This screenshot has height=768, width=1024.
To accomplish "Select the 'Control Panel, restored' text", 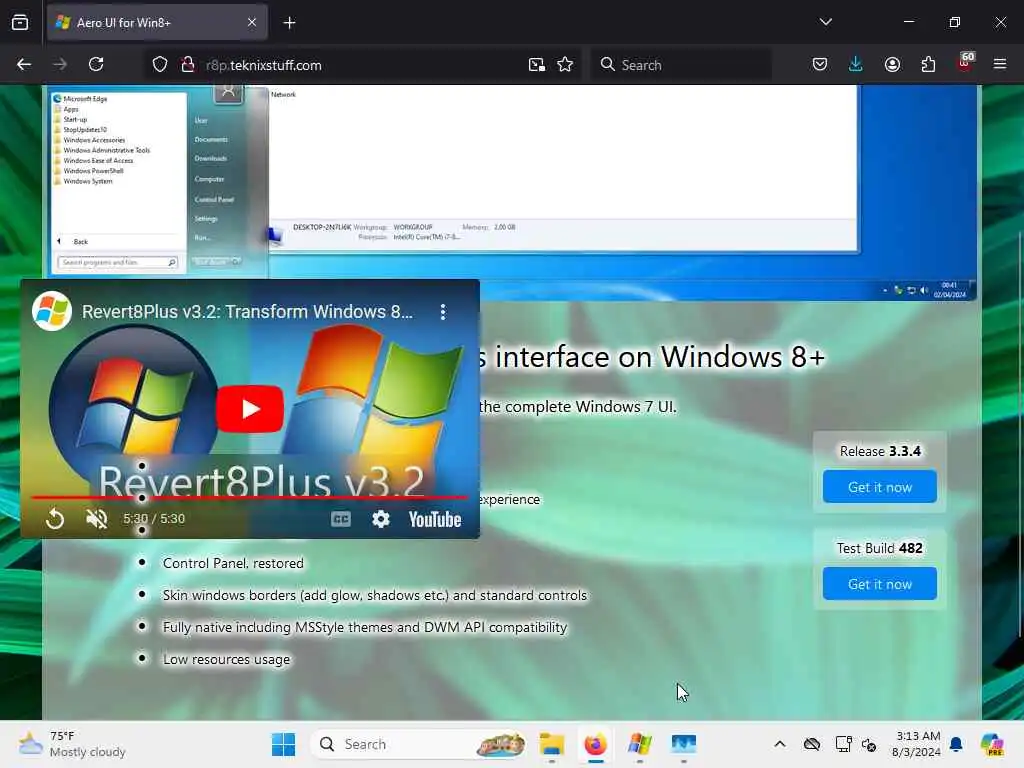I will [x=233, y=564].
